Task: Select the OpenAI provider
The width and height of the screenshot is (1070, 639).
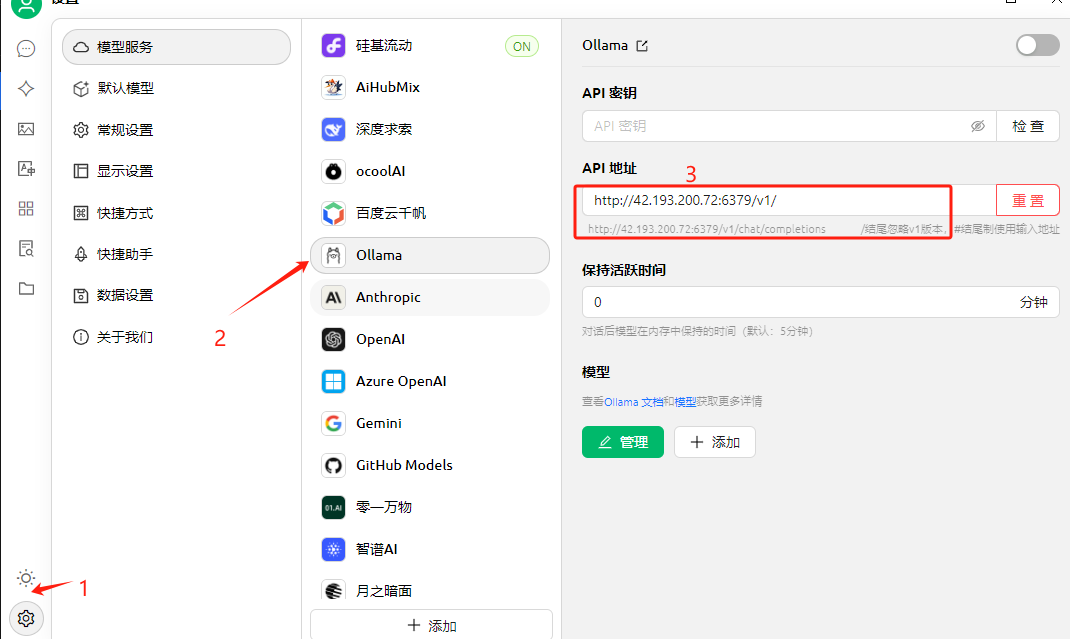Action: pyautogui.click(x=430, y=339)
